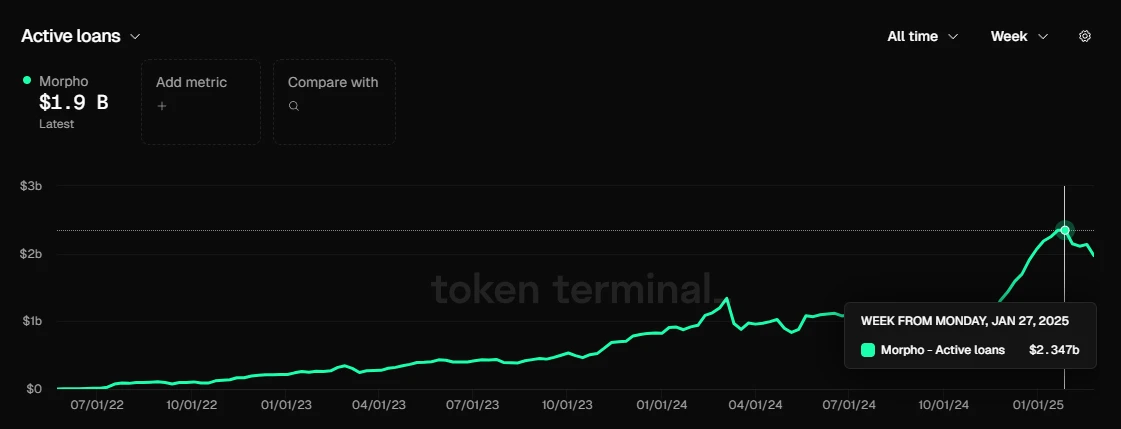Click the chevron next to Active loans
This screenshot has width=1121, height=429.
coord(135,36)
